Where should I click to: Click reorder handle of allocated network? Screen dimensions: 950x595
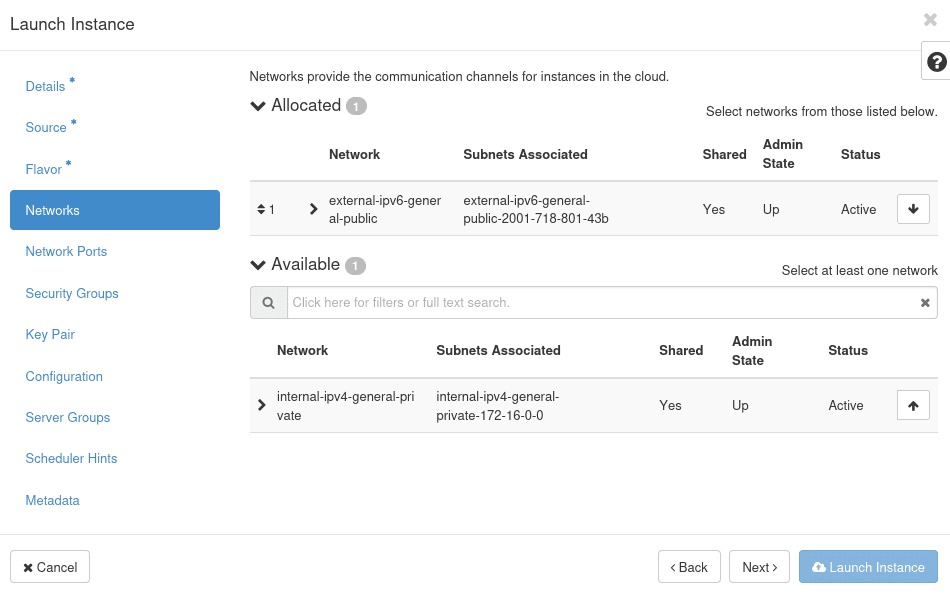coord(261,209)
